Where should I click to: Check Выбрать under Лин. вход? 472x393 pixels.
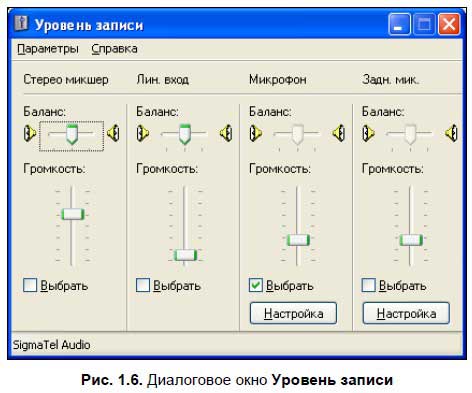(x=143, y=285)
